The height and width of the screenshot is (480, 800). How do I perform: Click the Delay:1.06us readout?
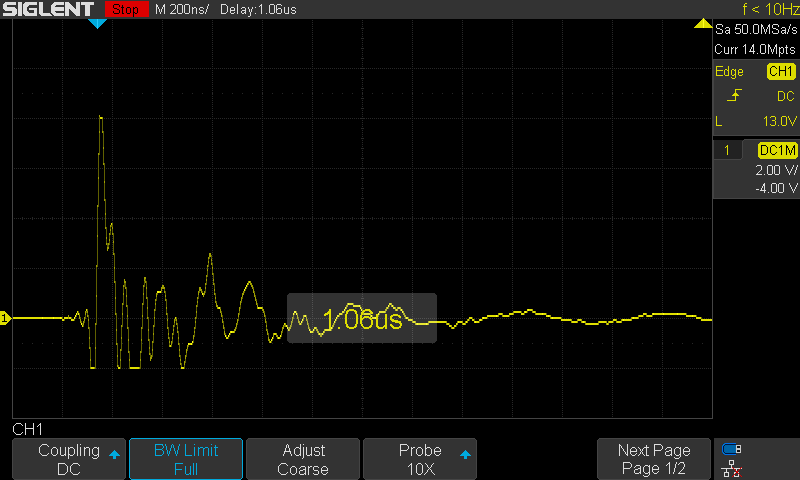click(258, 9)
